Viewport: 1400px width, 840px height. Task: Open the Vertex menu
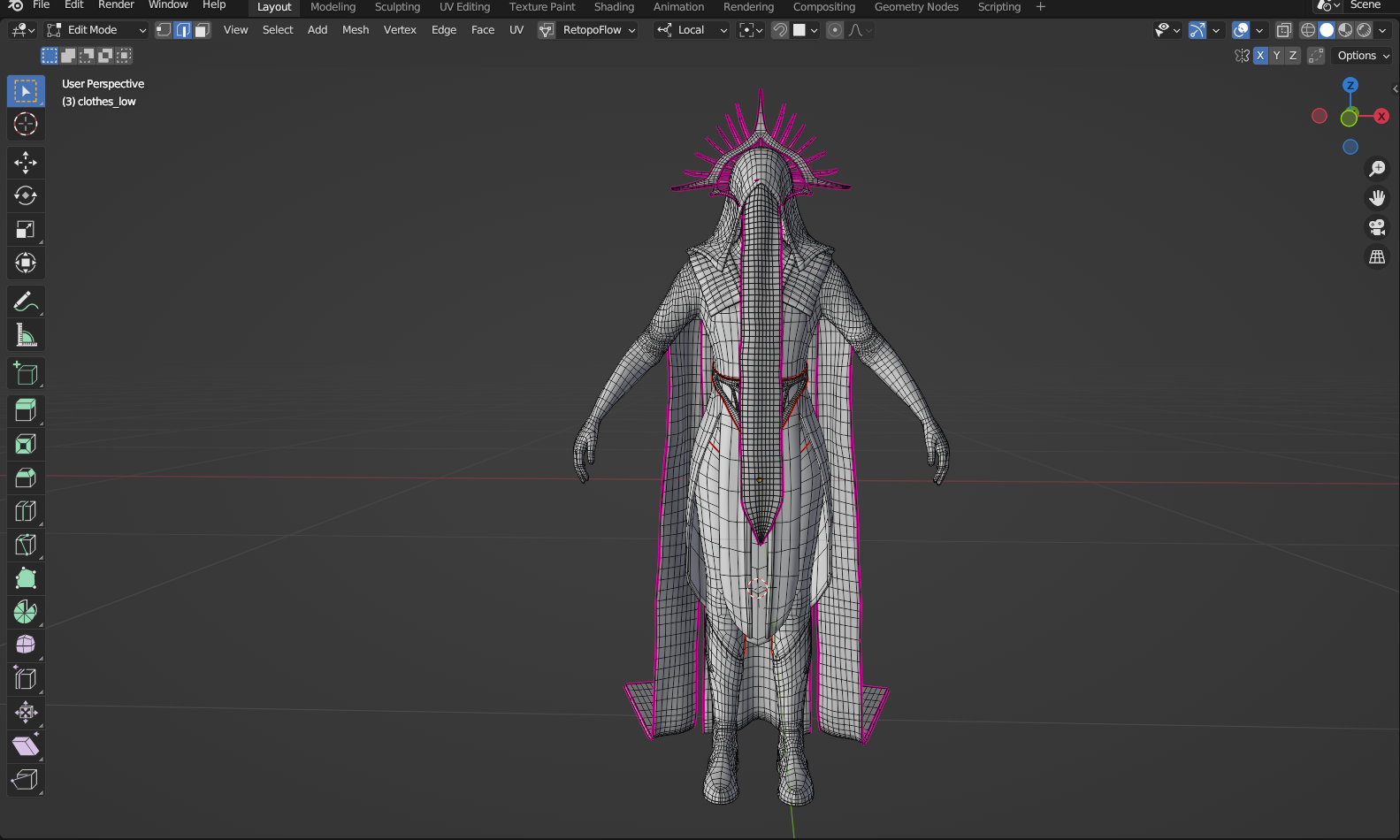[x=400, y=30]
